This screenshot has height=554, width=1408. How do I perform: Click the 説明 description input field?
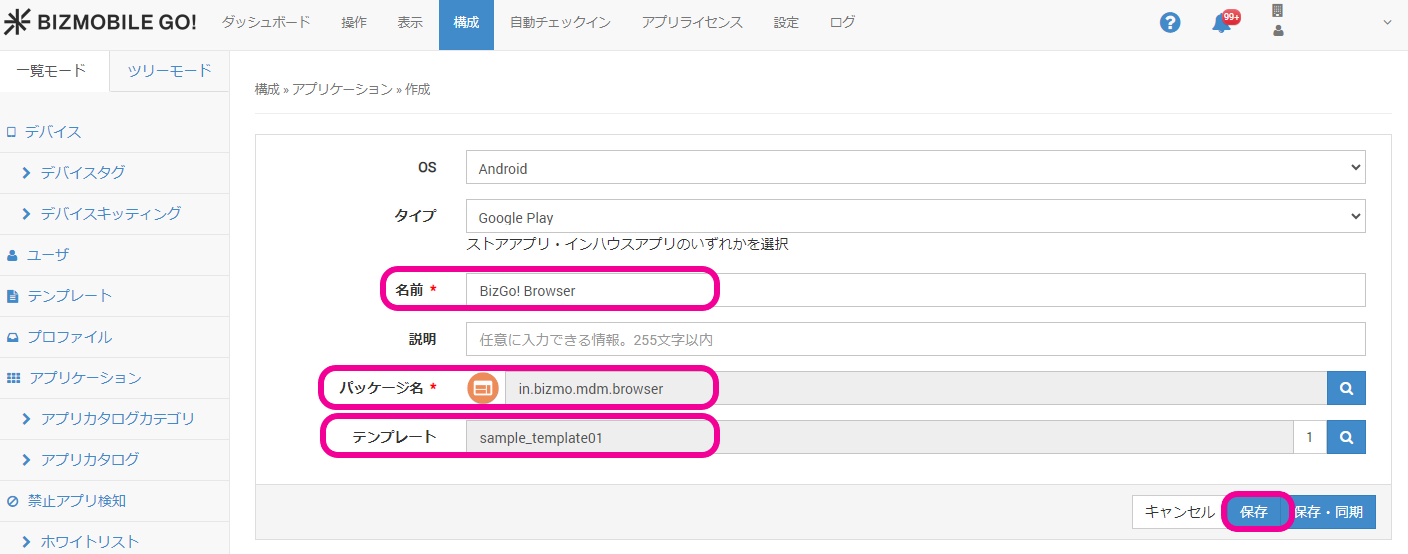(915, 339)
